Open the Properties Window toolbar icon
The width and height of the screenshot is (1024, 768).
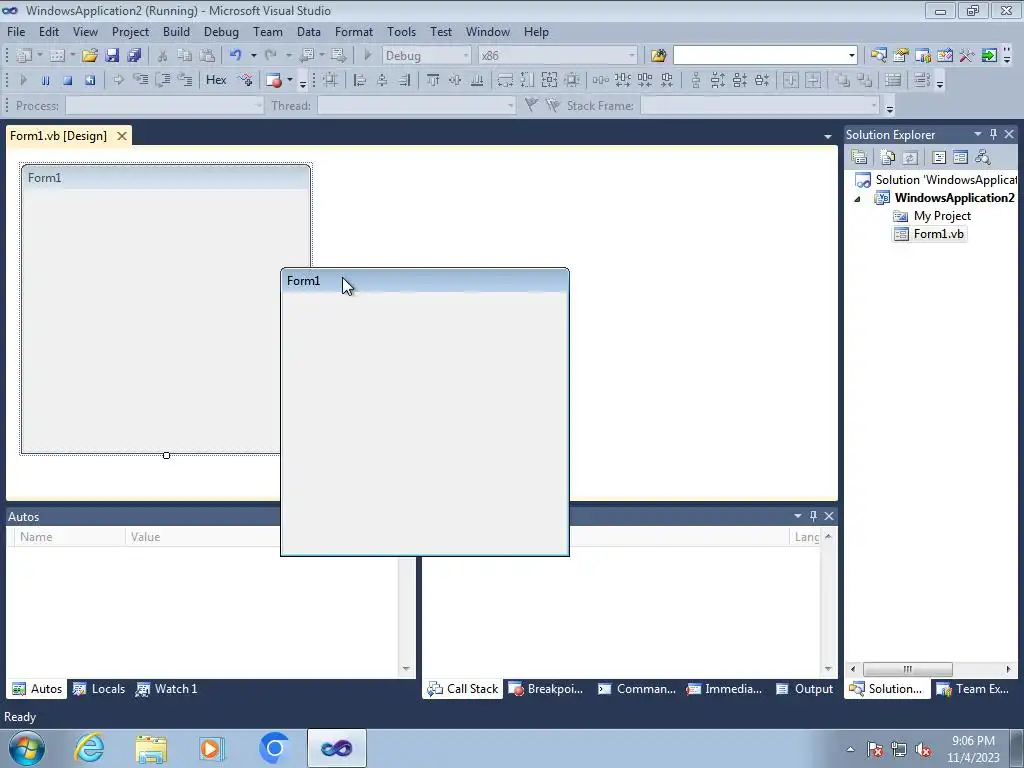pos(901,56)
